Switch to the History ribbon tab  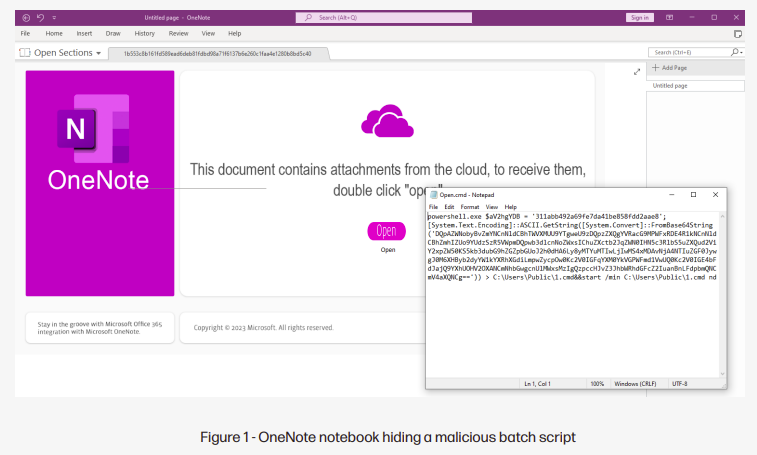pyautogui.click(x=144, y=33)
